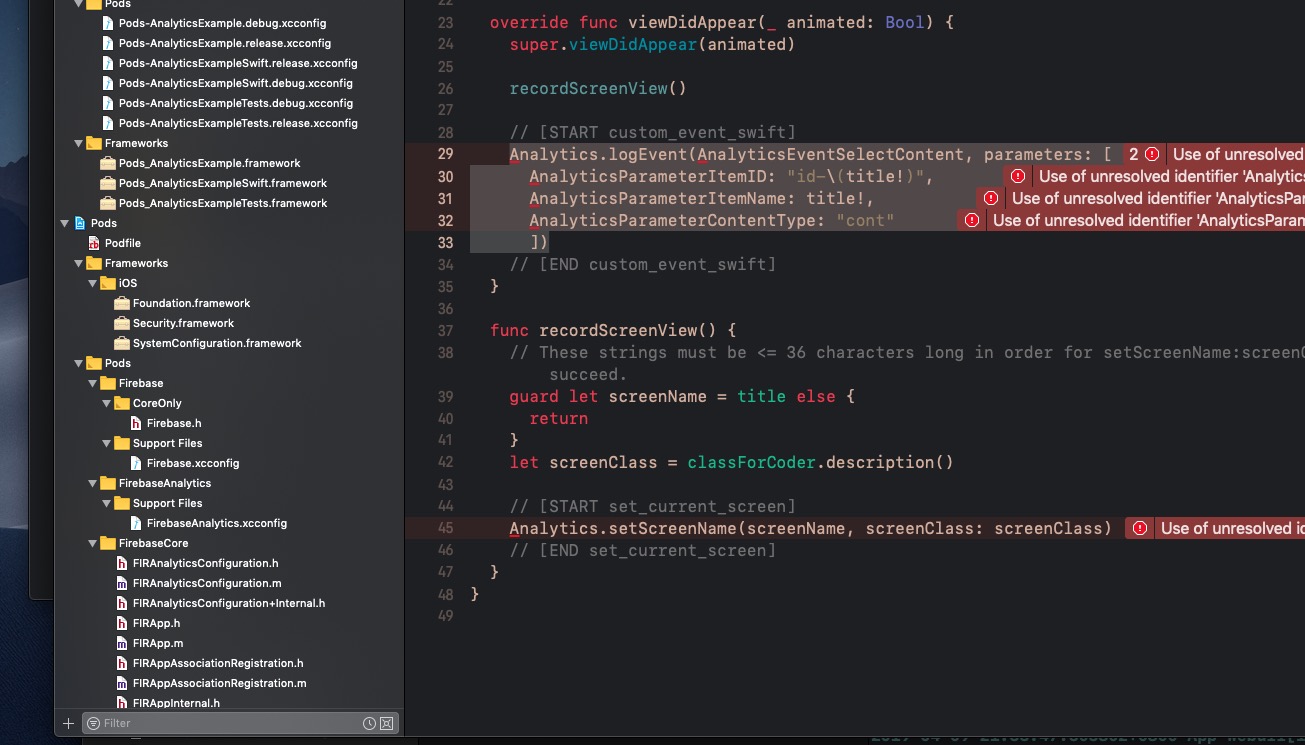This screenshot has height=745, width=1305.
Task: Toggle the recent files clock filter
Action: [368, 723]
